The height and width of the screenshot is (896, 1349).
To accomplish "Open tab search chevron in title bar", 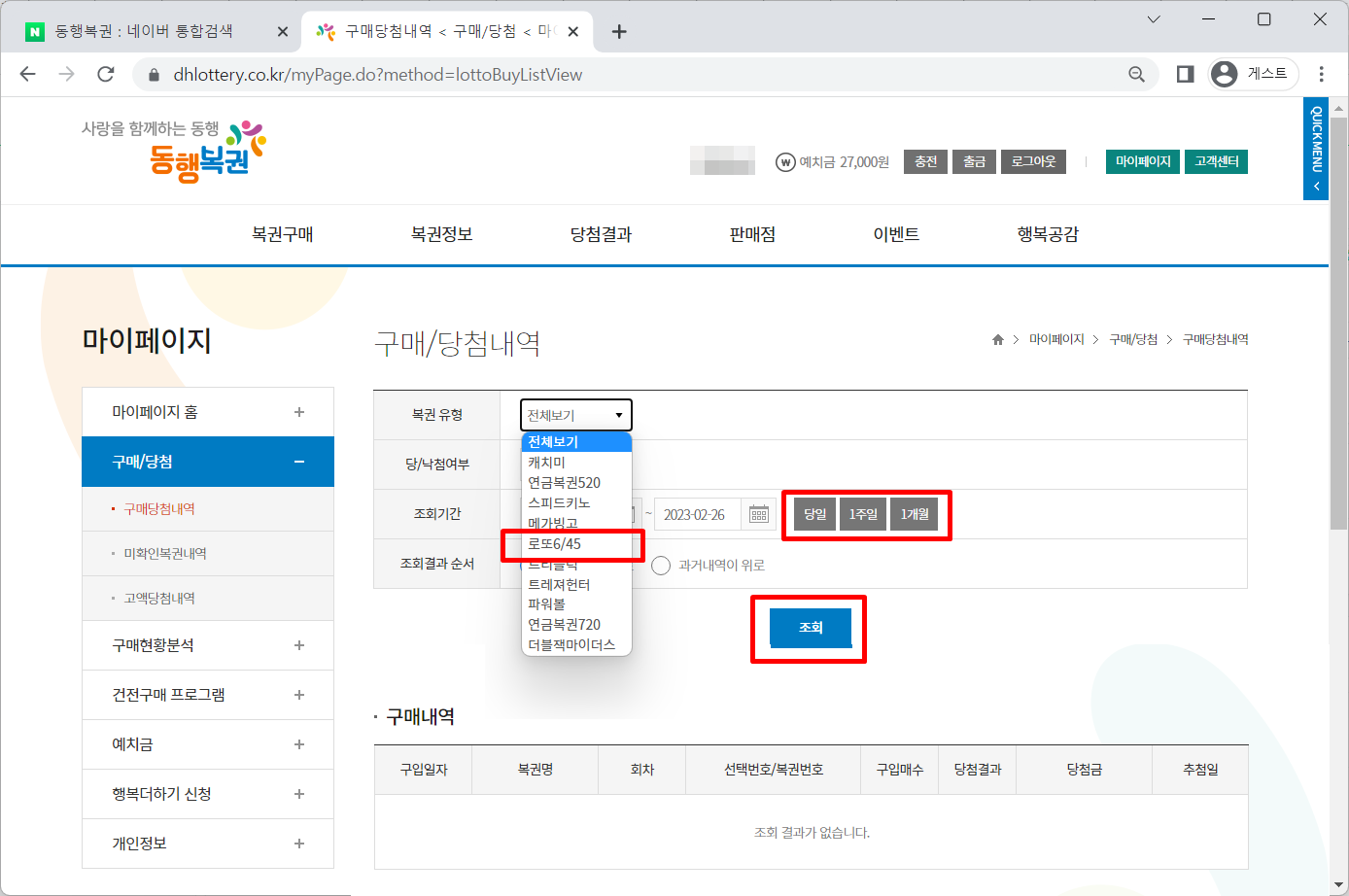I will [x=1154, y=19].
